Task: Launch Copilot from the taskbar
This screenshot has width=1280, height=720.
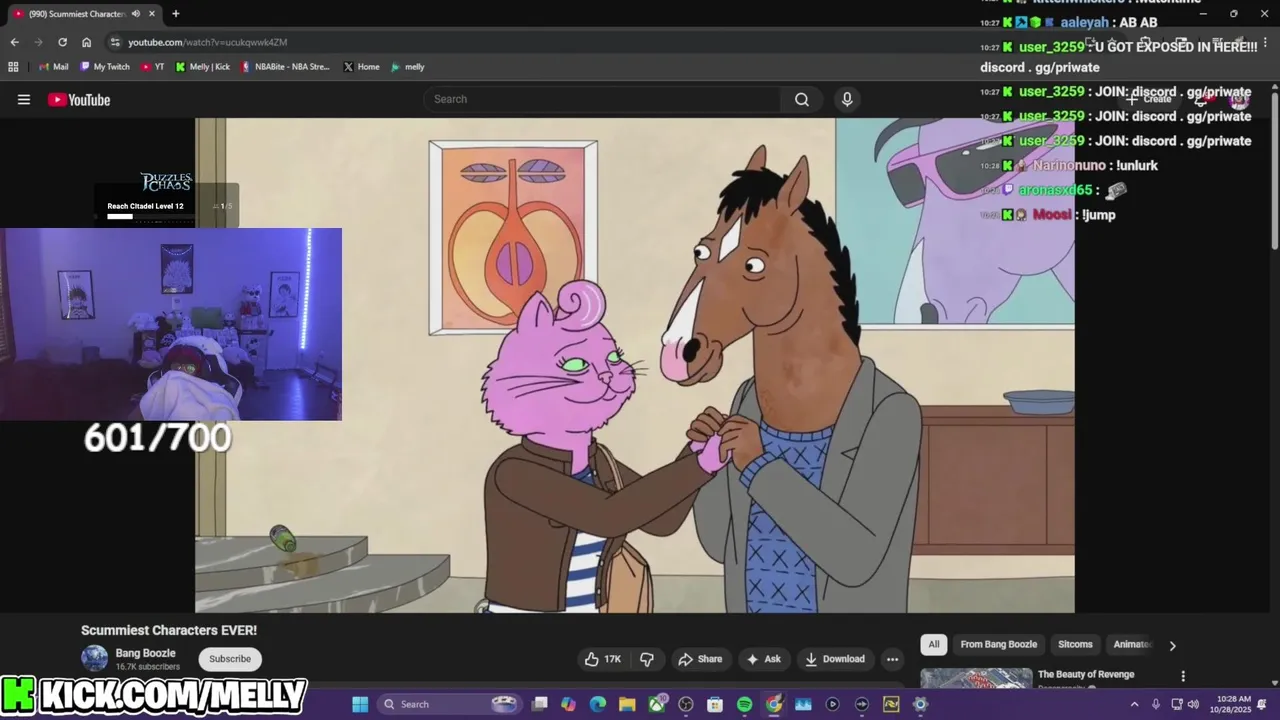Action: (x=569, y=704)
